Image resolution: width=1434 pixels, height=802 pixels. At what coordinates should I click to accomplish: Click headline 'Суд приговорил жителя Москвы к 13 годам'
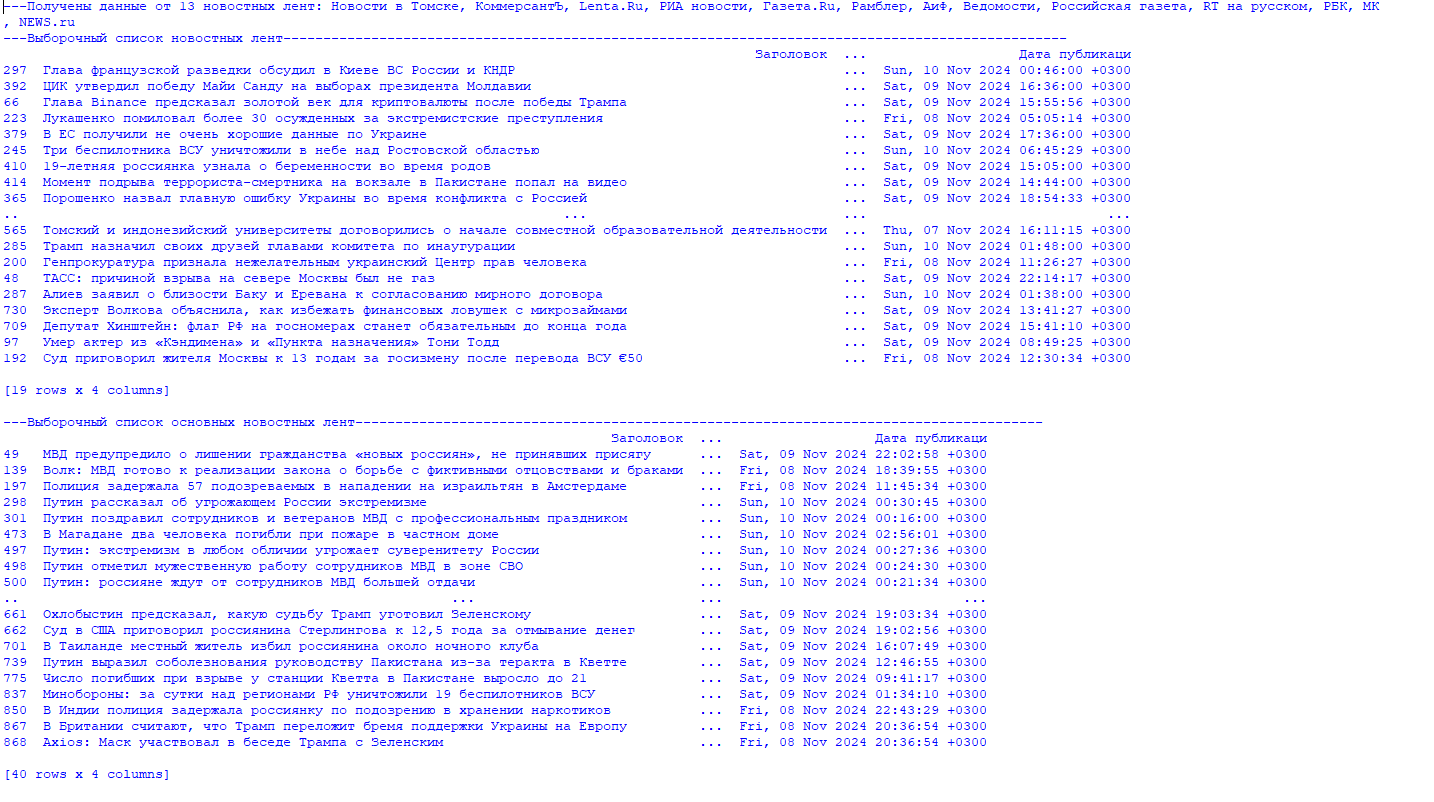(343, 358)
